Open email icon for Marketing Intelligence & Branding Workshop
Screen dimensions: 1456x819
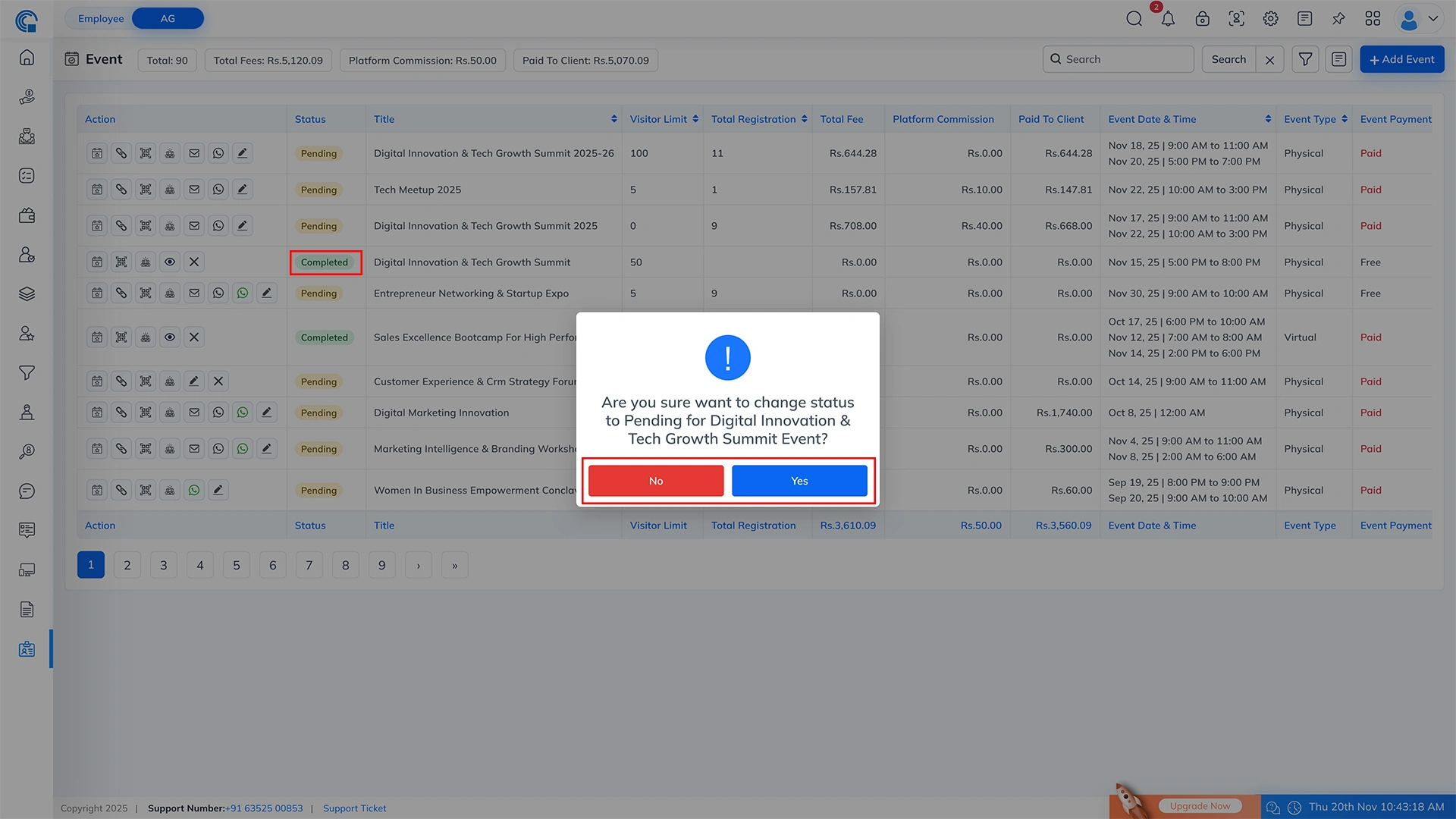tap(194, 448)
